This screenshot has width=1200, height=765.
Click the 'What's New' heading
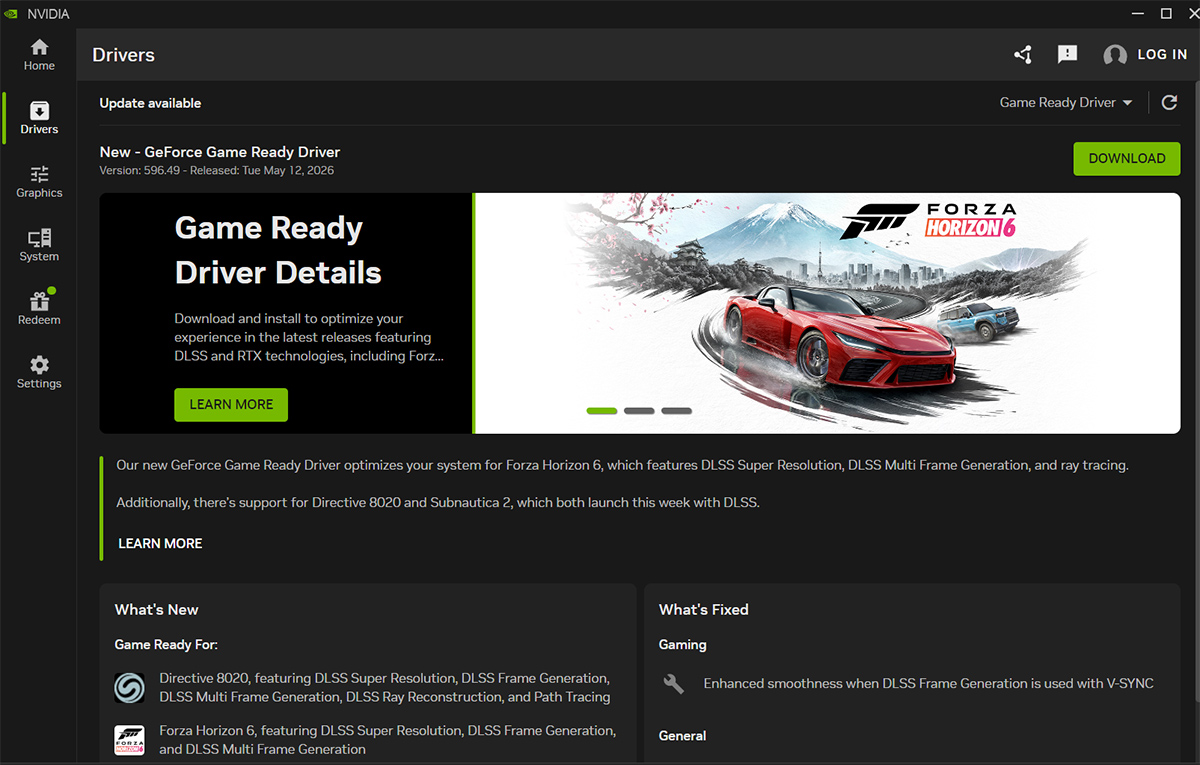pos(157,609)
